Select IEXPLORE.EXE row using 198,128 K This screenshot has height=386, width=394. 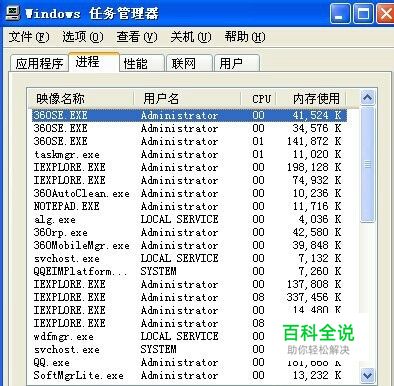(189, 167)
